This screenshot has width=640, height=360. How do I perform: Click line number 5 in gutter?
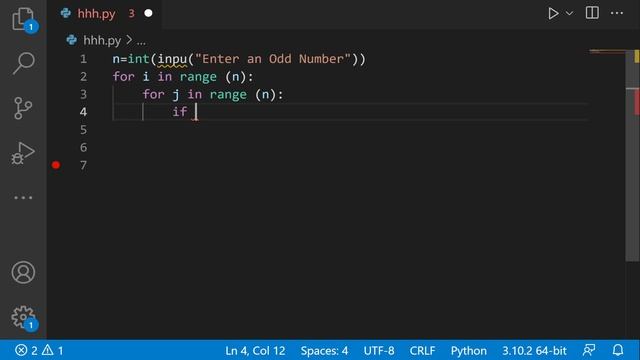(x=83, y=130)
